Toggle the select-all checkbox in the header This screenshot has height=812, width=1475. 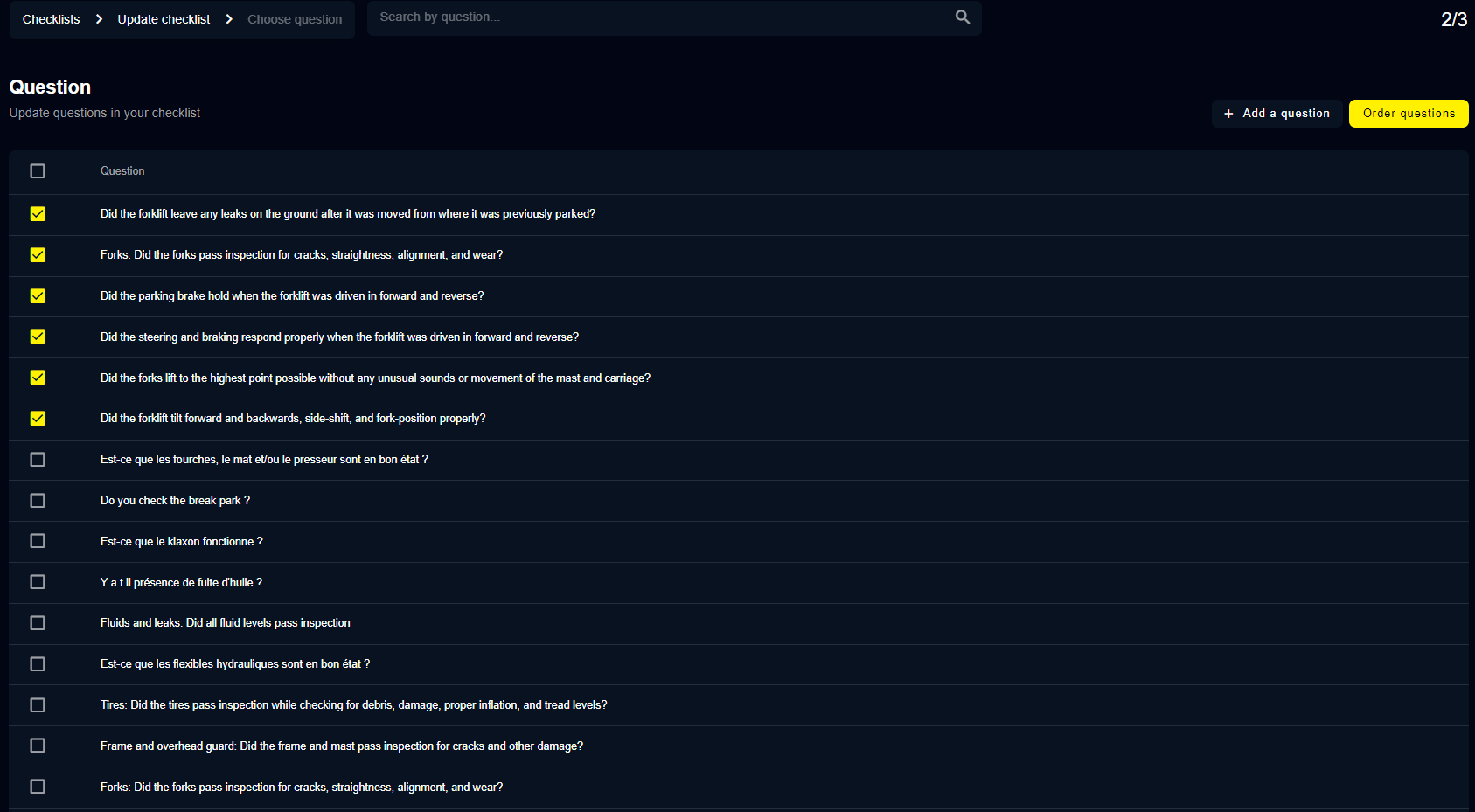pyautogui.click(x=38, y=171)
